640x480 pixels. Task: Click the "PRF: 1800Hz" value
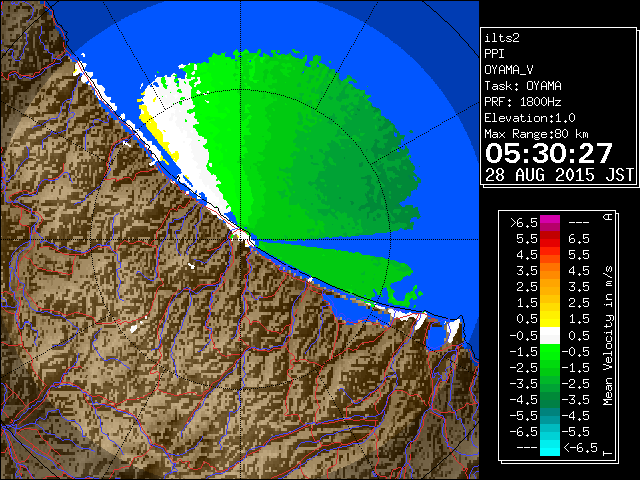pos(523,102)
